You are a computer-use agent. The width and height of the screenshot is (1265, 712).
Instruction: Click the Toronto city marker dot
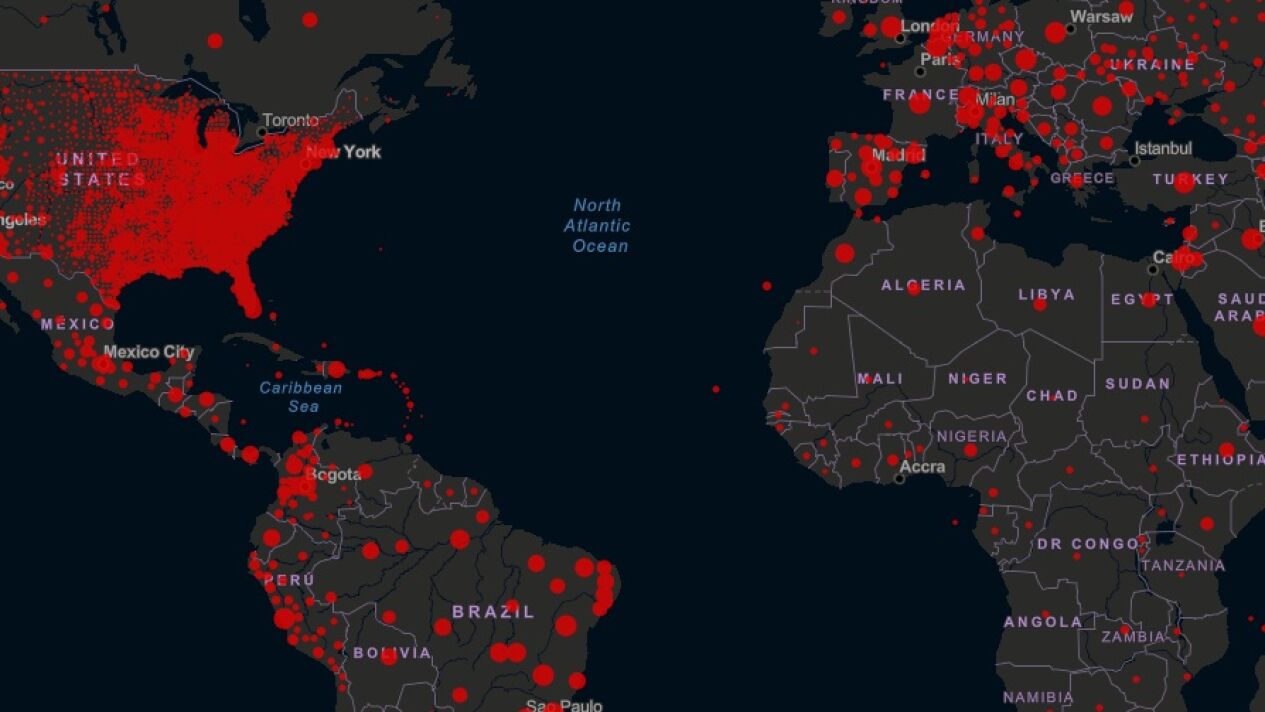click(262, 132)
